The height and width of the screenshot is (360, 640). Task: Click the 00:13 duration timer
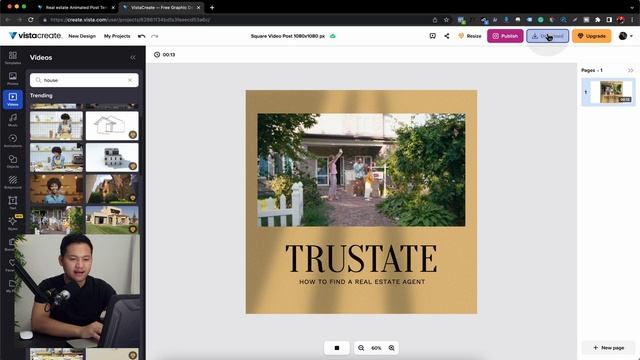pyautogui.click(x=164, y=55)
